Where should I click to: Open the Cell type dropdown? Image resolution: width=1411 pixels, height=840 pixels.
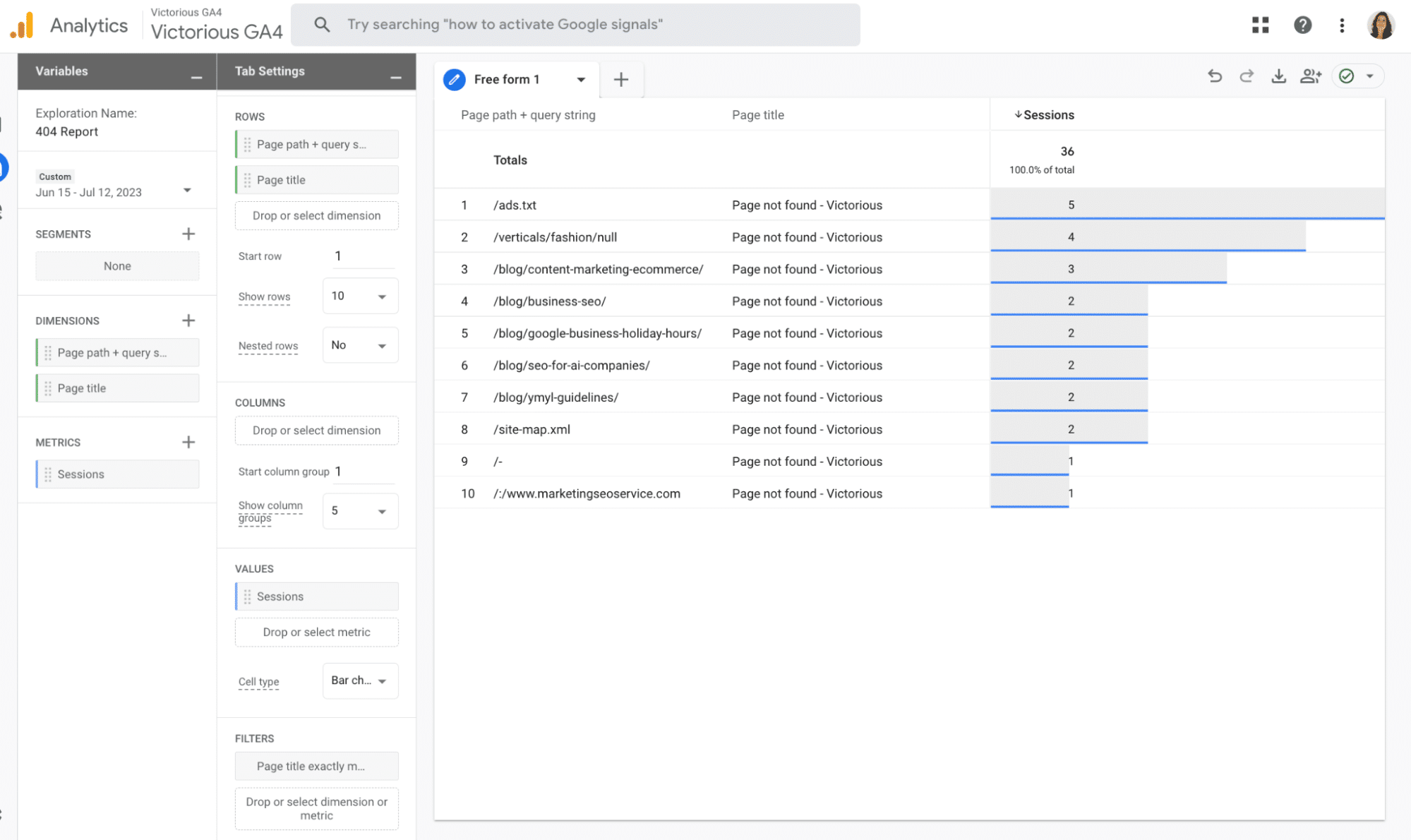tap(360, 680)
